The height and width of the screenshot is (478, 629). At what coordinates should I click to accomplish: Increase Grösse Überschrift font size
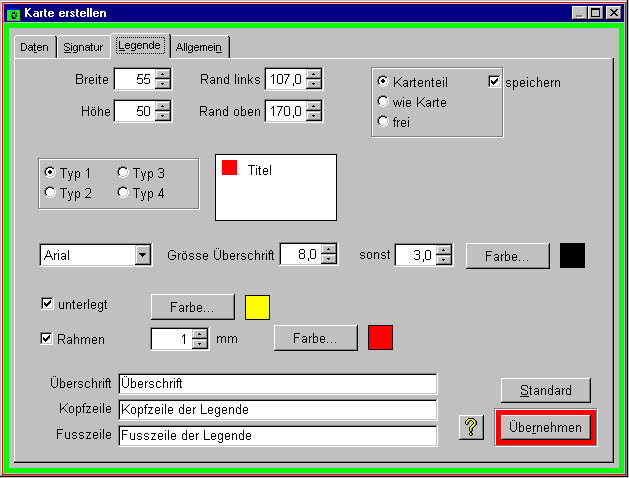(x=329, y=250)
